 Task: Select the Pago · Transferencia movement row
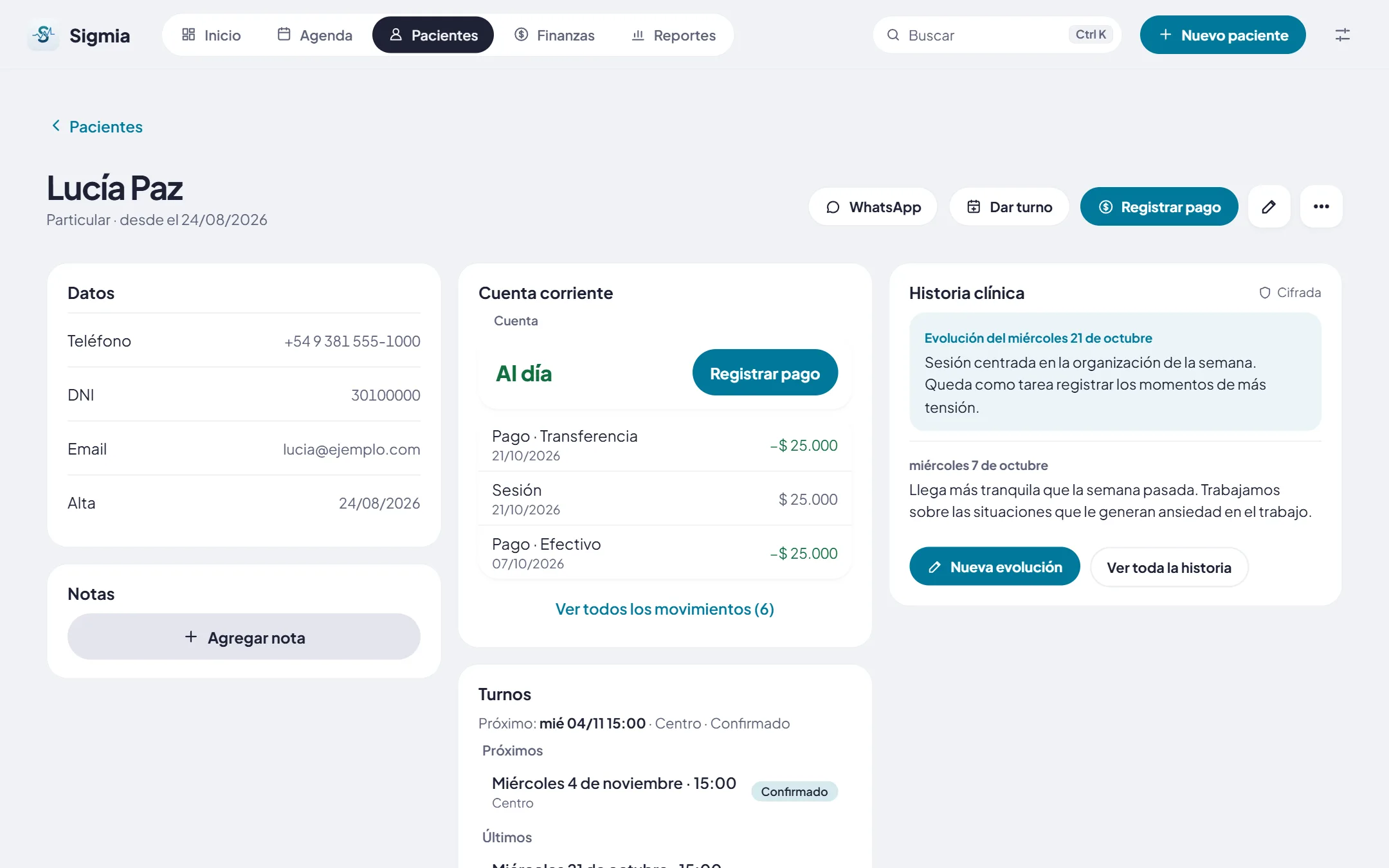[x=664, y=445]
